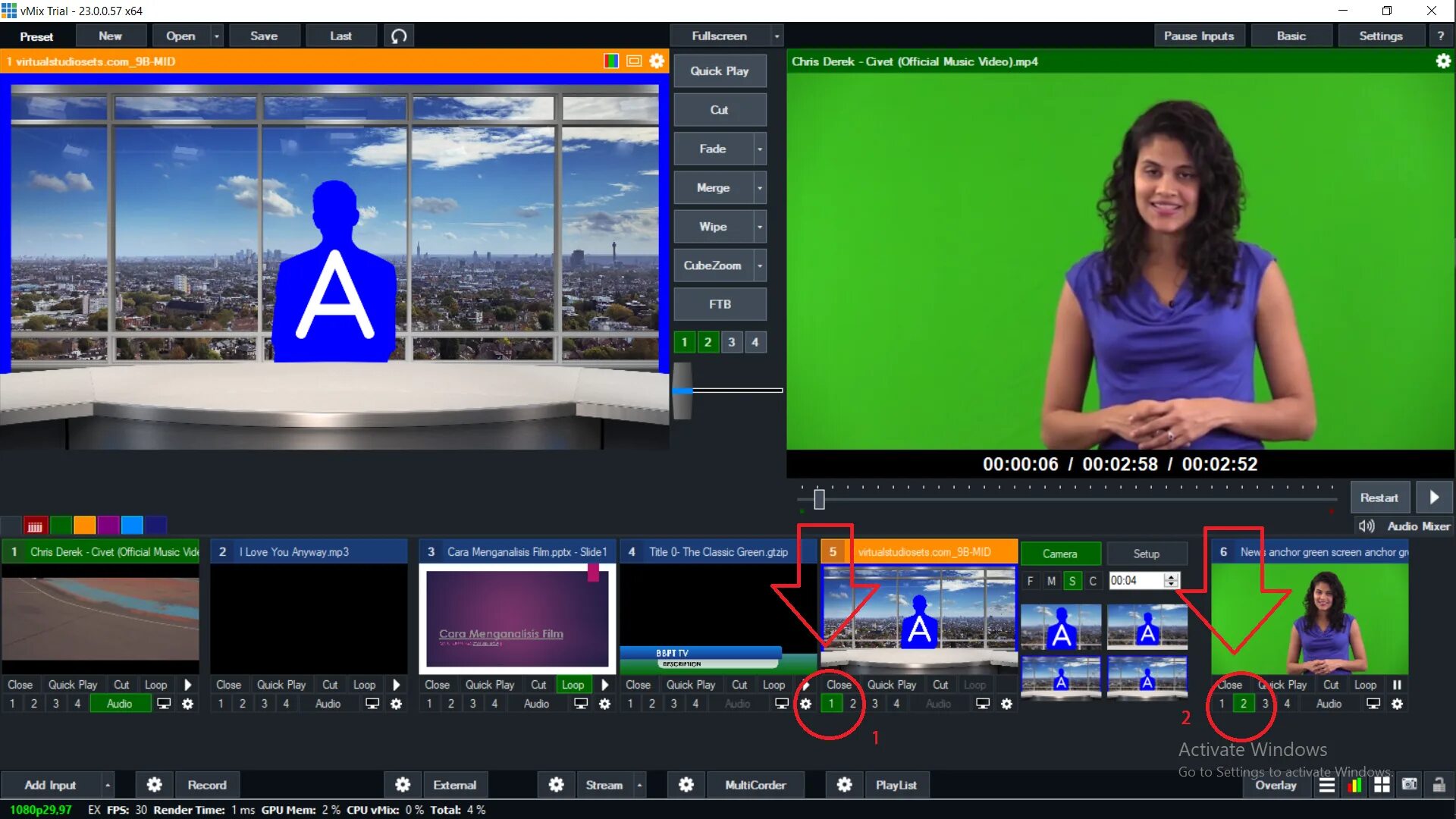Drag the video timeline playhead marker
The height and width of the screenshot is (819, 1456).
tap(820, 498)
